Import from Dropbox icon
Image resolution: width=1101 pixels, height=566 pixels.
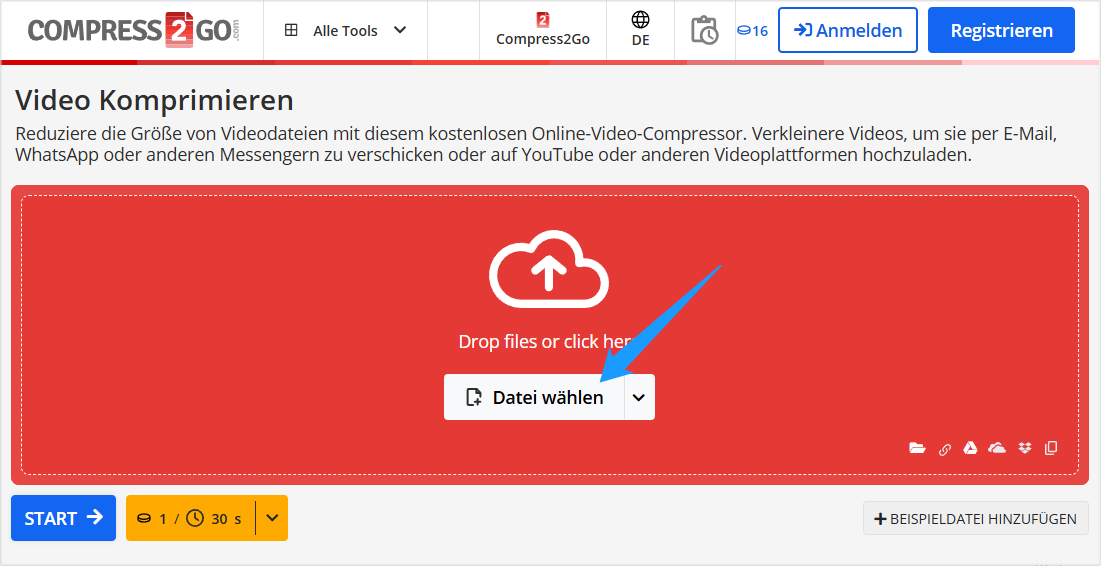click(x=1024, y=448)
